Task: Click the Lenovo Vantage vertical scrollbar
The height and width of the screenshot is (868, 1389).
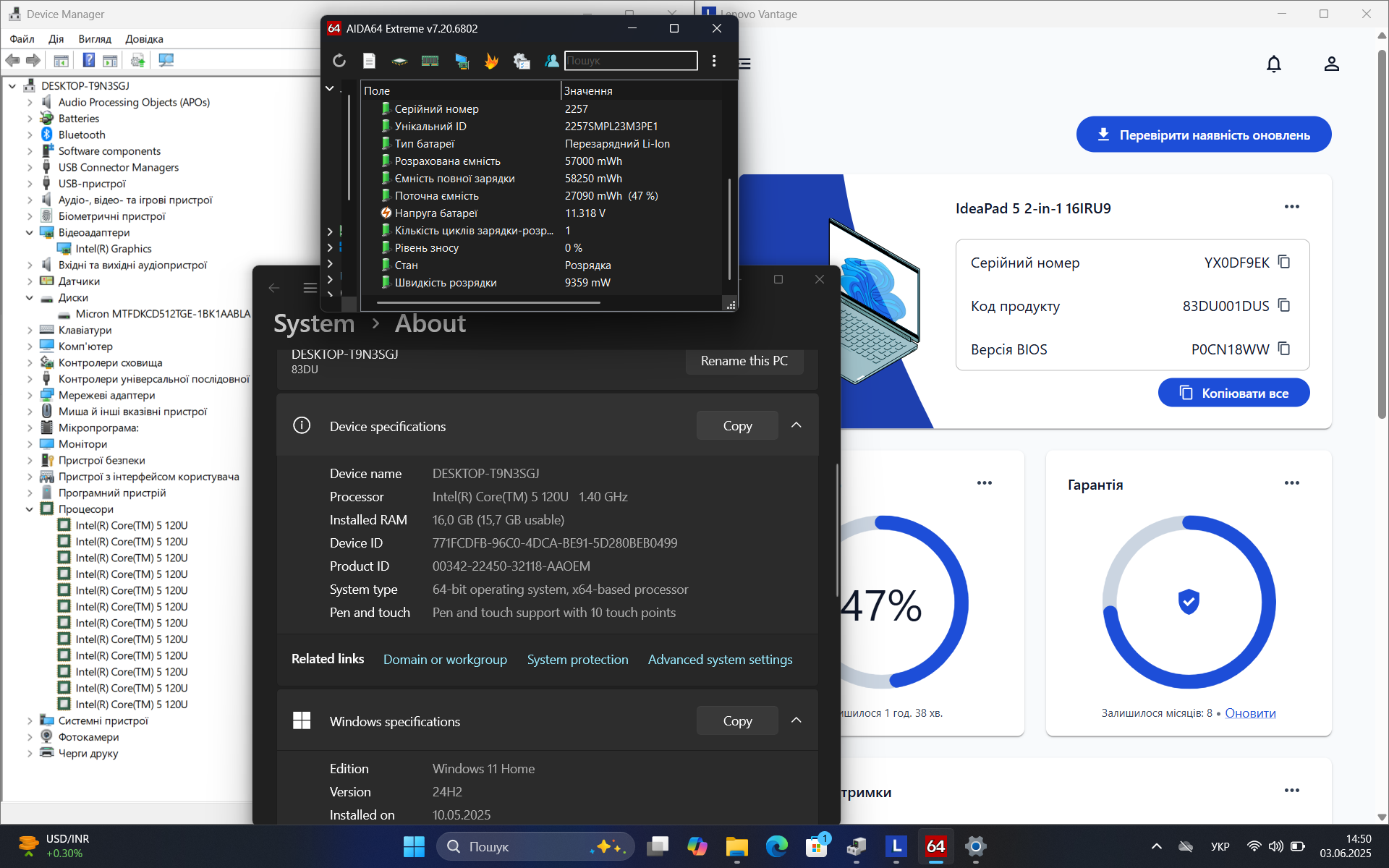Action: point(1381,235)
